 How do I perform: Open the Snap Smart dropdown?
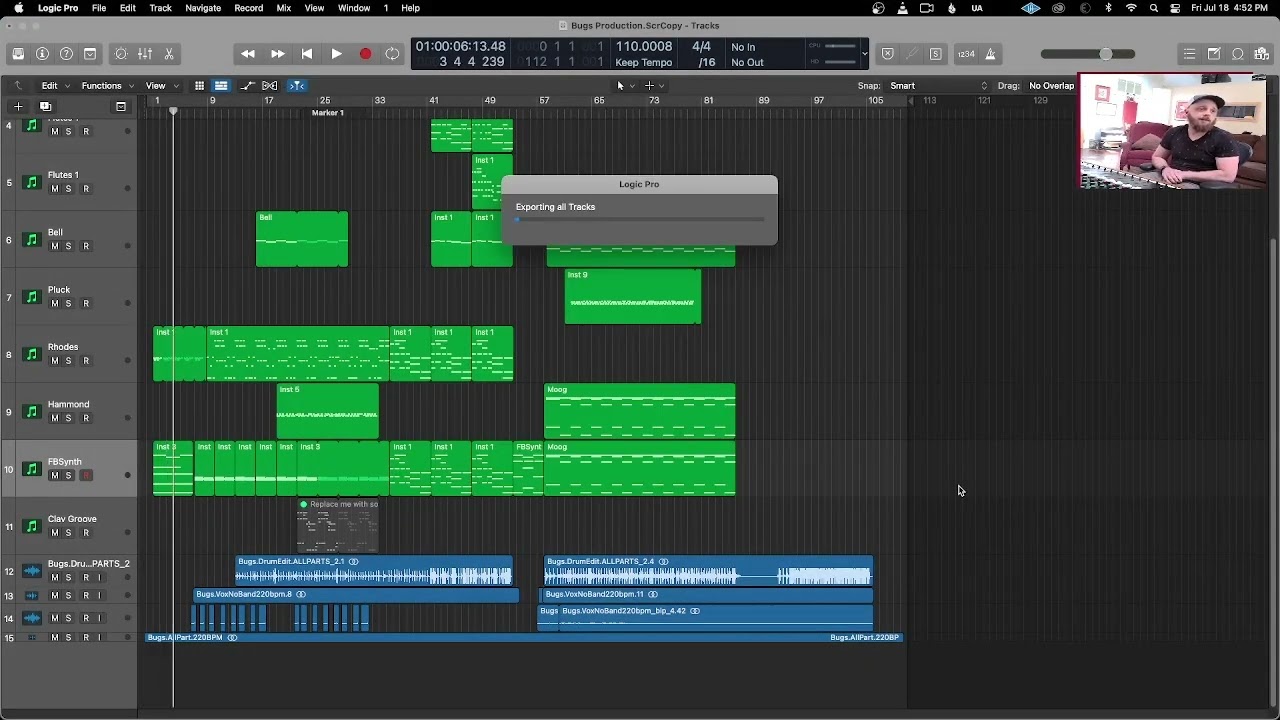[938, 86]
